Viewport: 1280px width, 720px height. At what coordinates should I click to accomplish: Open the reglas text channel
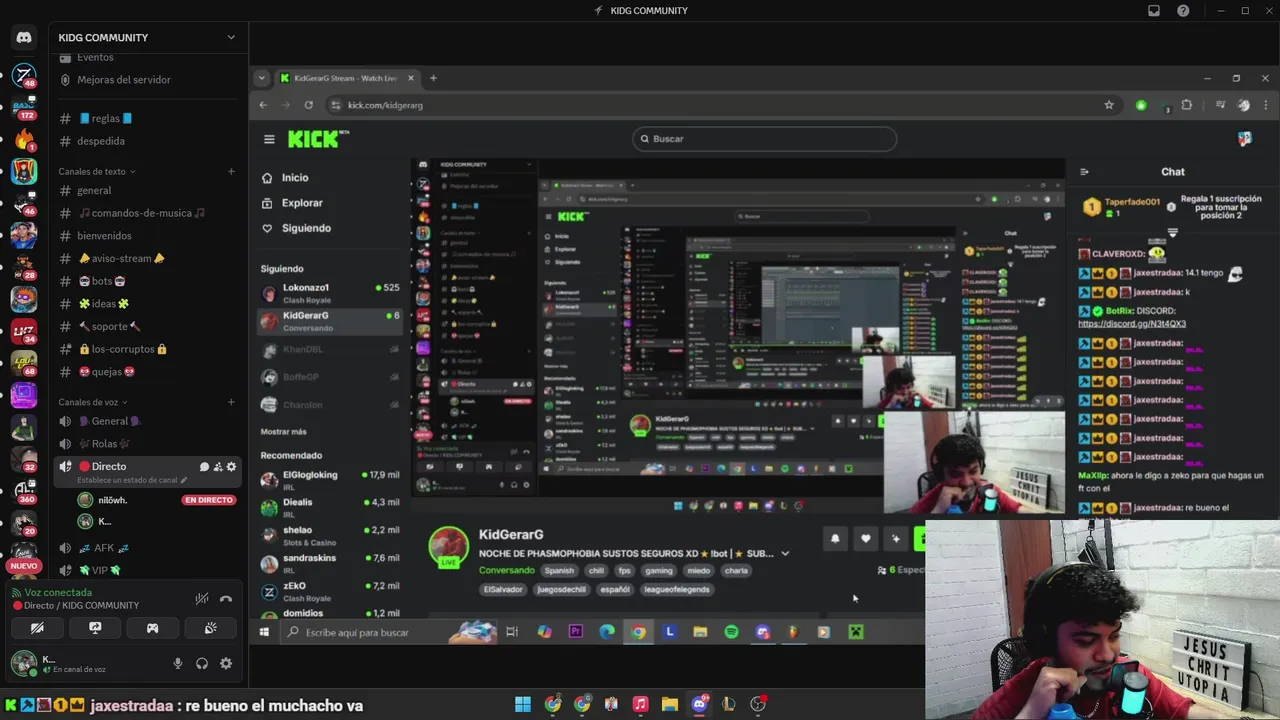[106, 118]
